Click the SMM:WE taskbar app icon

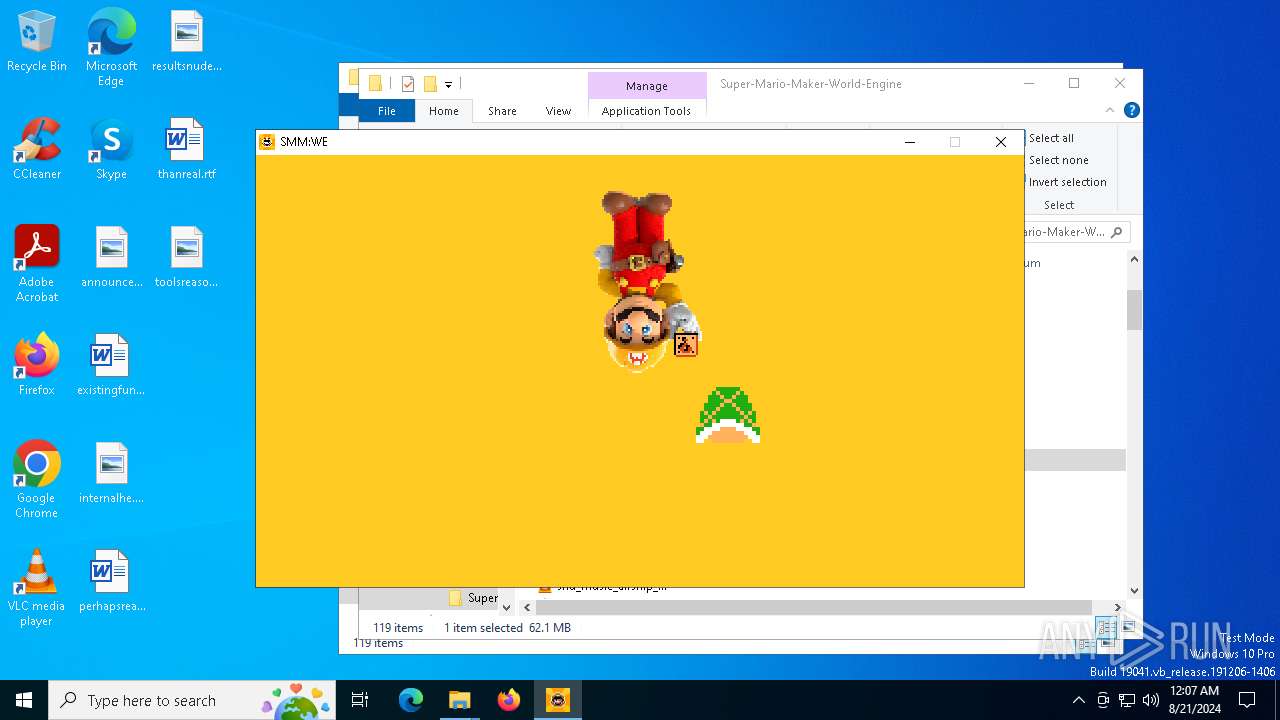pos(557,700)
